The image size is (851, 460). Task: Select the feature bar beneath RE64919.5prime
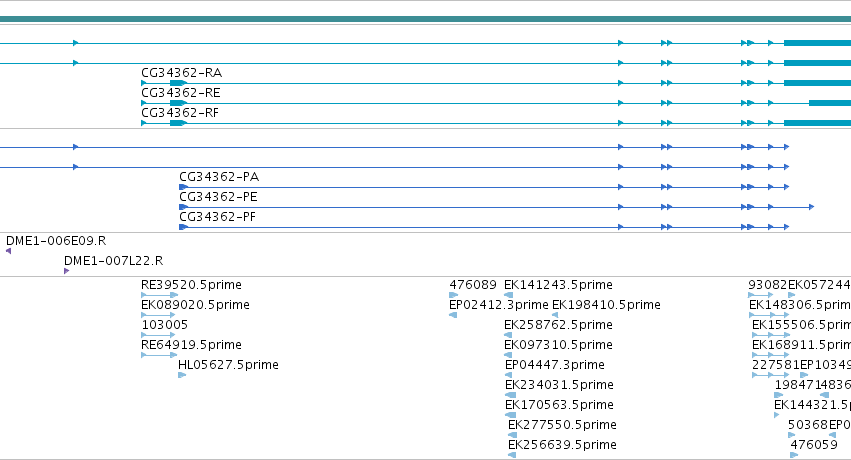159,355
